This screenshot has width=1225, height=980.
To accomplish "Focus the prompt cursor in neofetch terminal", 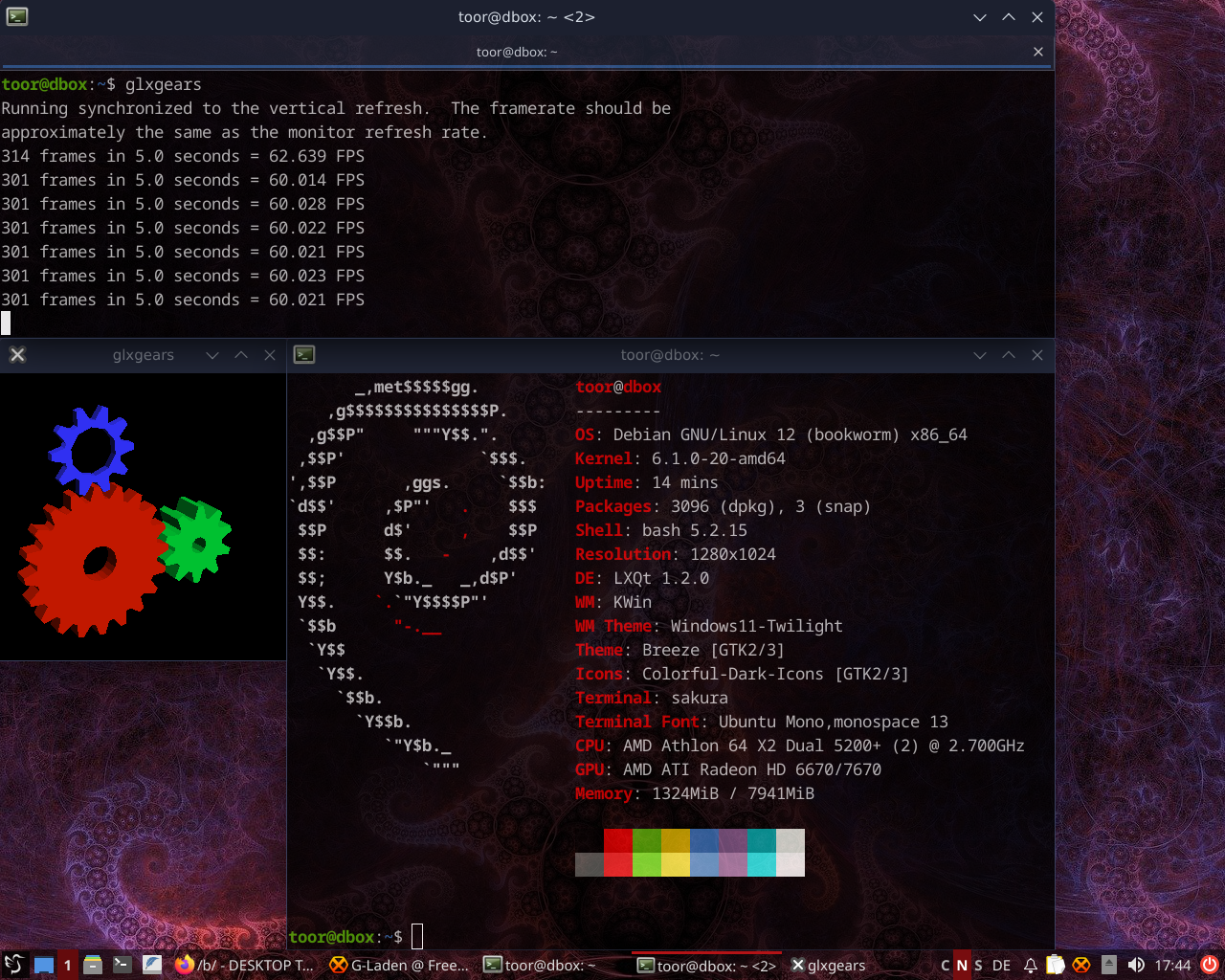I will pos(417,936).
